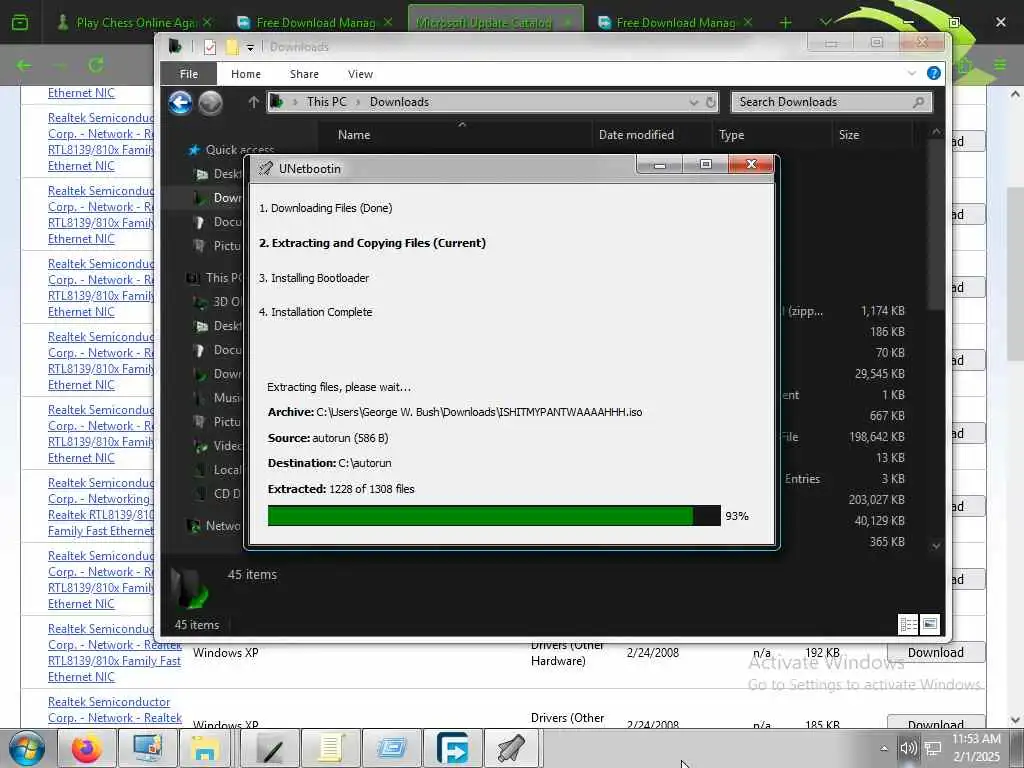Screen dimensions: 1024x768
Task: Sort files by Size column
Action: [x=849, y=135]
